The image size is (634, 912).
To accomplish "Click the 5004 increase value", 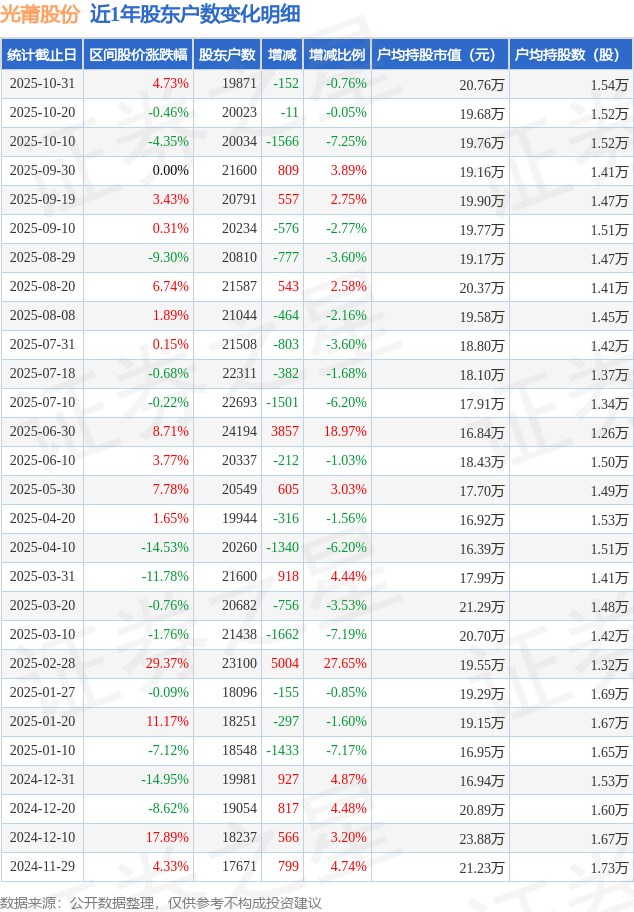I will click(284, 664).
